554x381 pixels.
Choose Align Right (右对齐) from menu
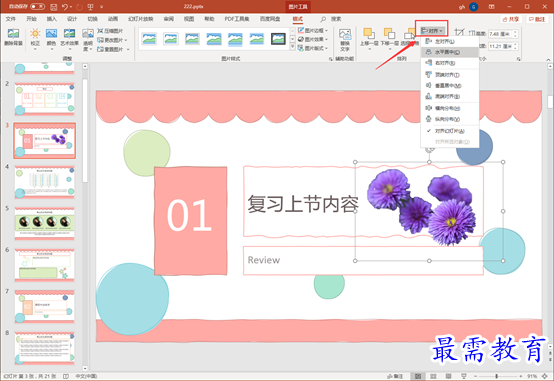click(x=450, y=63)
